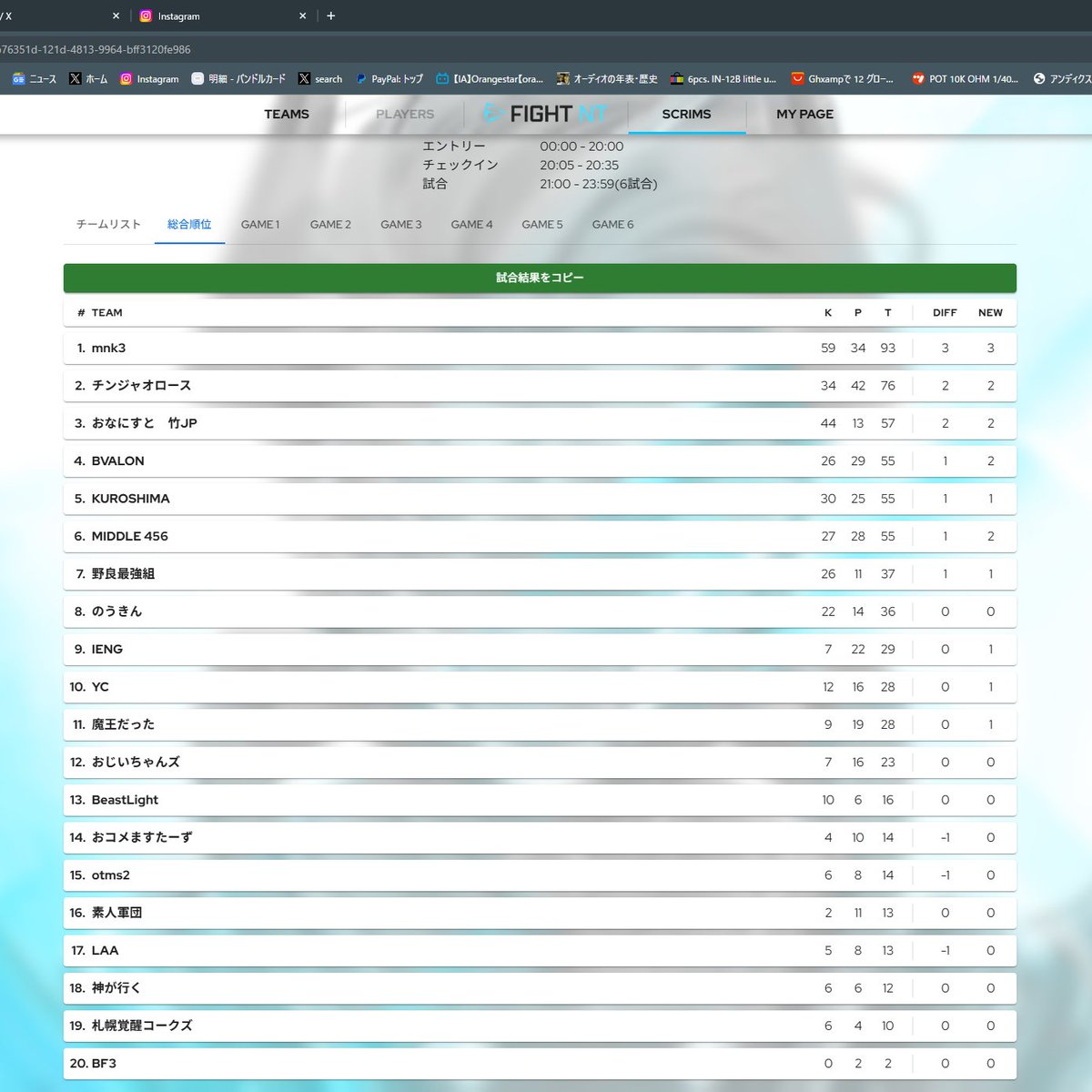1092x1092 pixels.
Task: Click the browser address bar URL
Action: 96,49
